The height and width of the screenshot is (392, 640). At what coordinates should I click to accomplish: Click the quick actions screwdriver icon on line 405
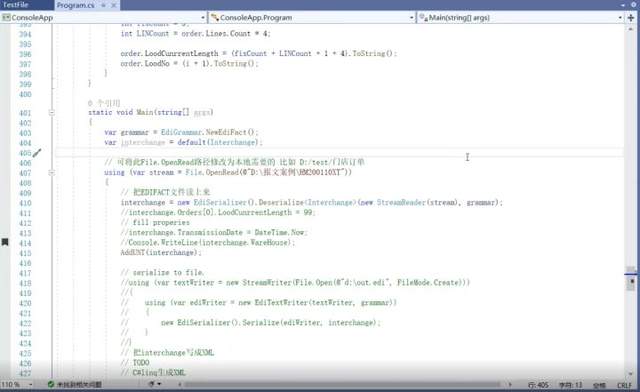point(37,153)
